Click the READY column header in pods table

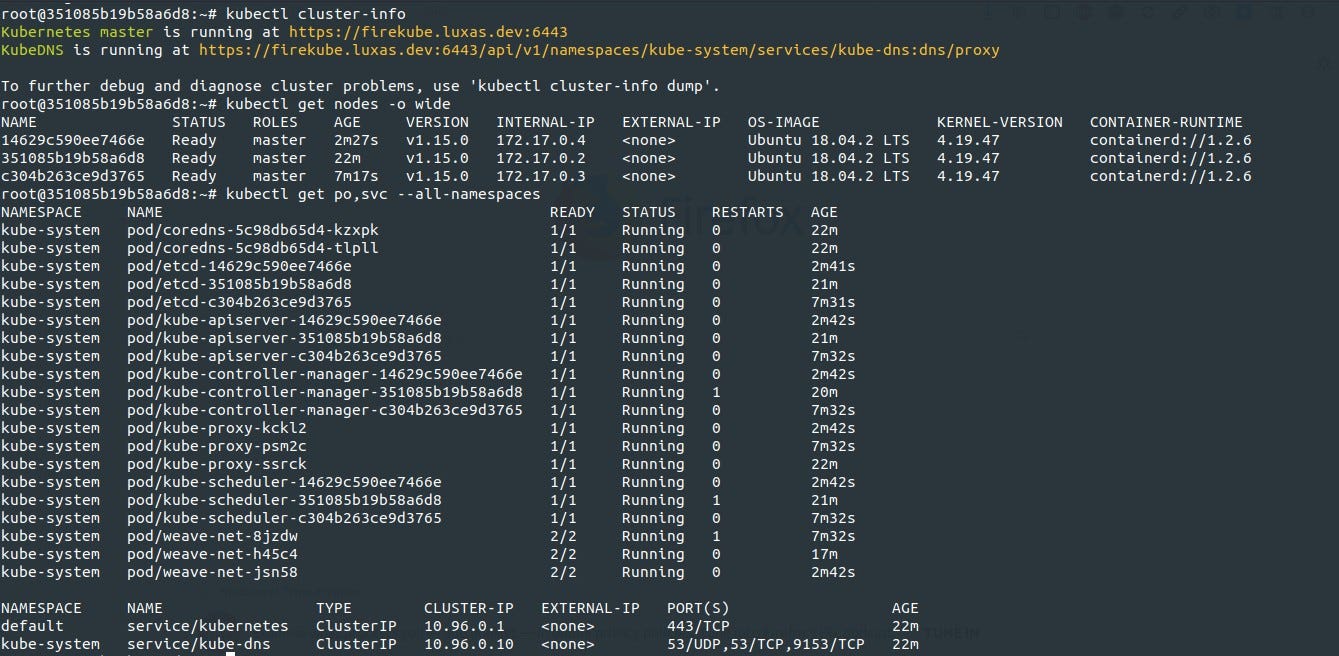pyautogui.click(x=573, y=212)
